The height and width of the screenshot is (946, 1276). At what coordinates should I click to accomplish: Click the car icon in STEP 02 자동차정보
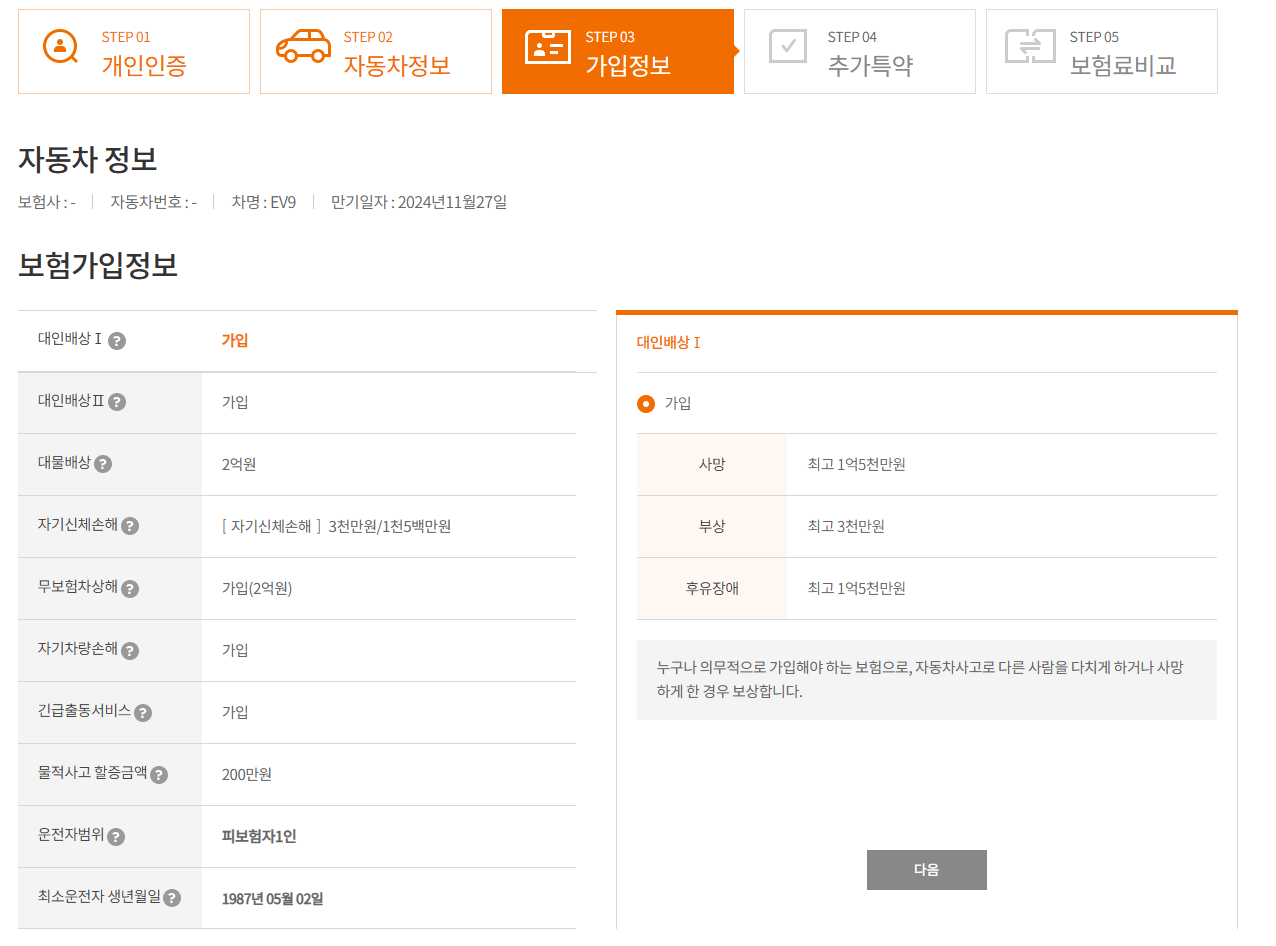click(x=302, y=47)
